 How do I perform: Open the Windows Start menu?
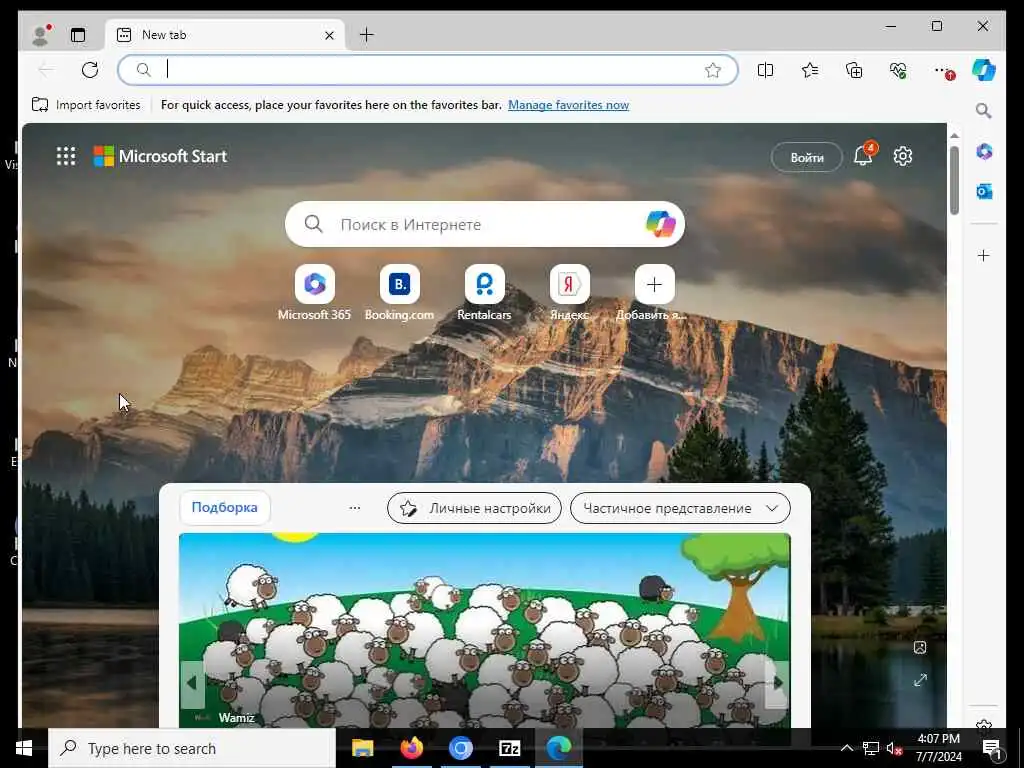click(x=24, y=748)
